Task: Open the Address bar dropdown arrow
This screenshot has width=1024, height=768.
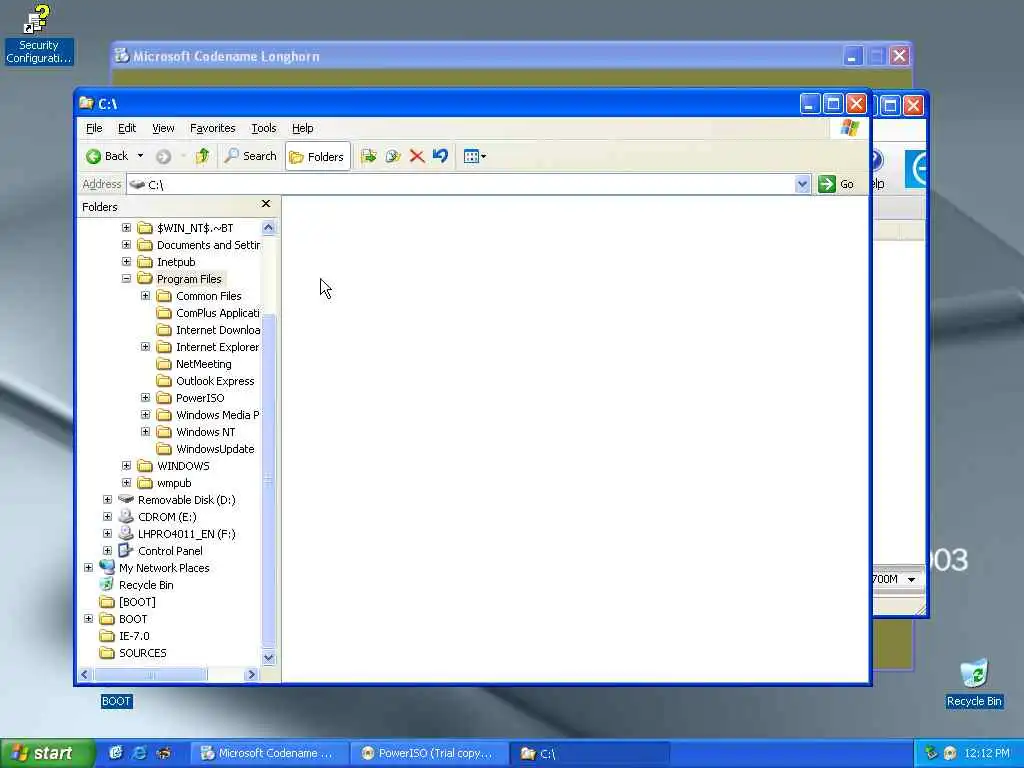Action: 803,185
